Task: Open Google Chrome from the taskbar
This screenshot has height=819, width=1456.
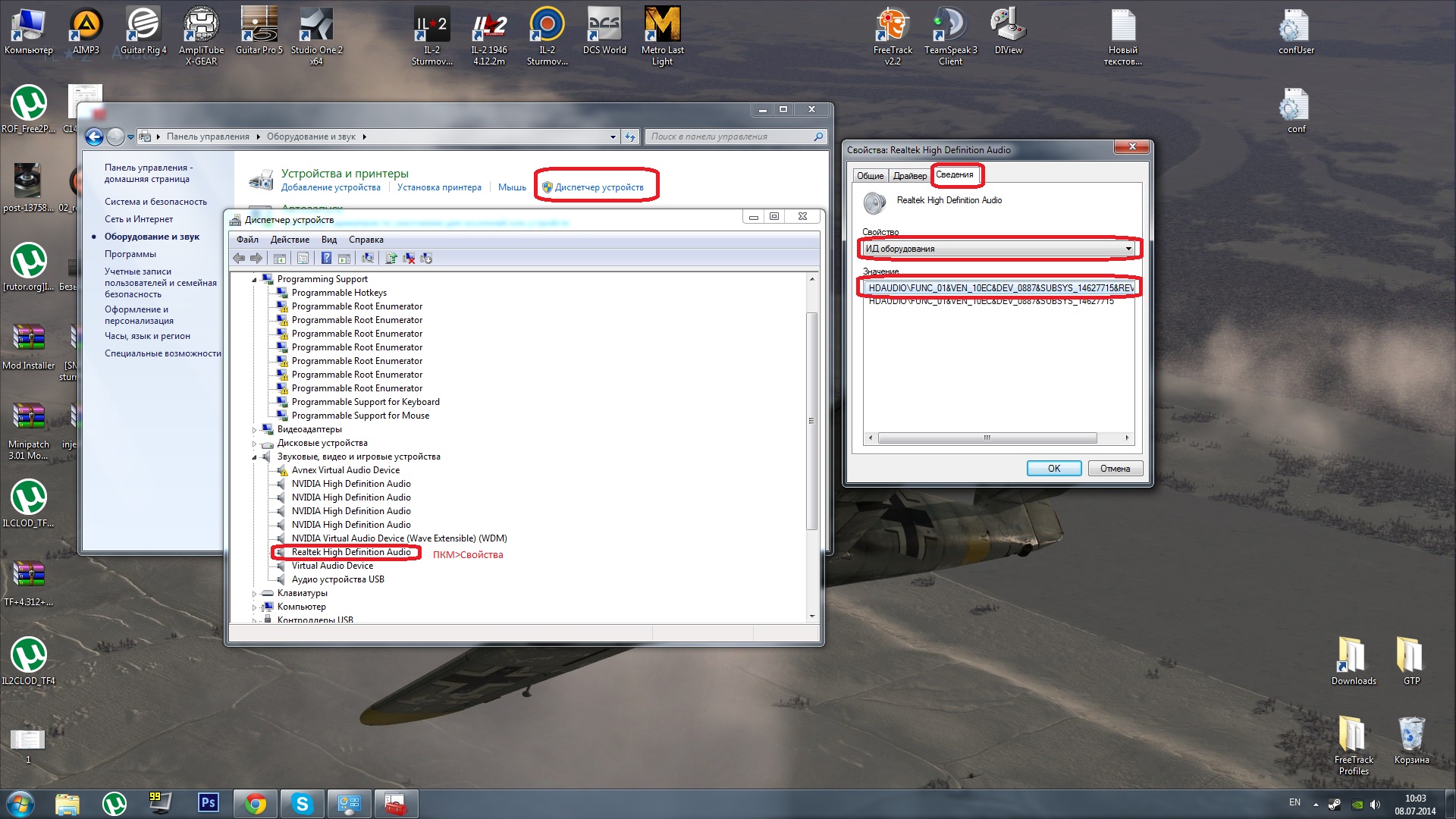Action: pos(256,803)
